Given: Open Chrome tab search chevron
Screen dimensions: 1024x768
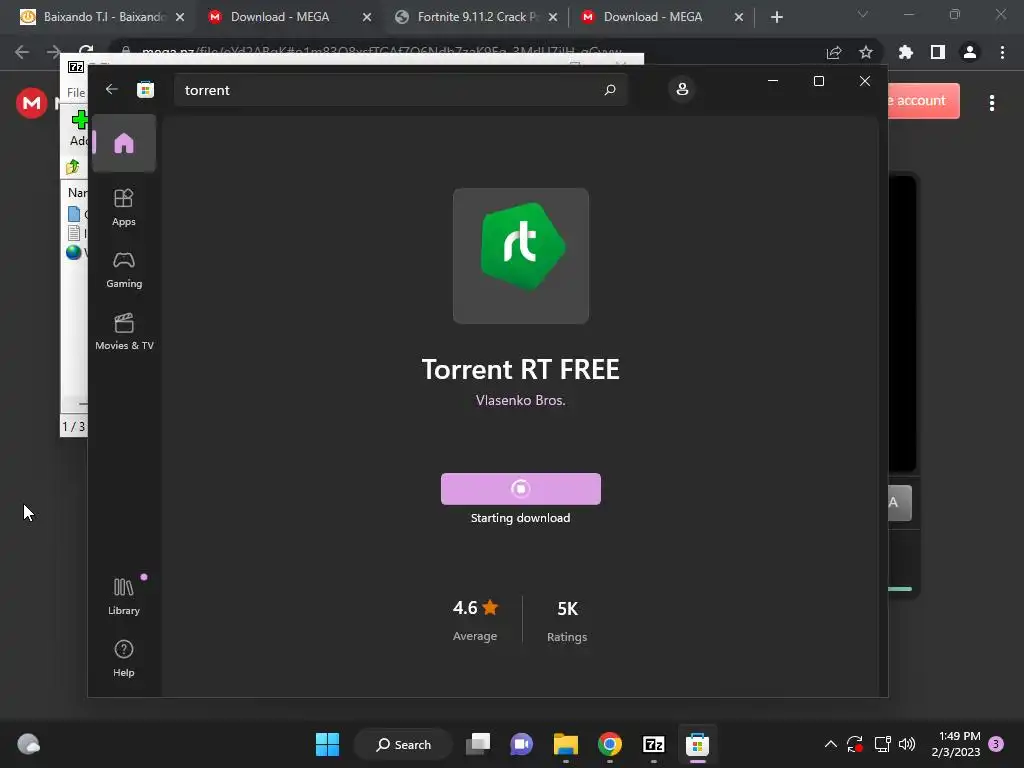Looking at the screenshot, I should 863,14.
